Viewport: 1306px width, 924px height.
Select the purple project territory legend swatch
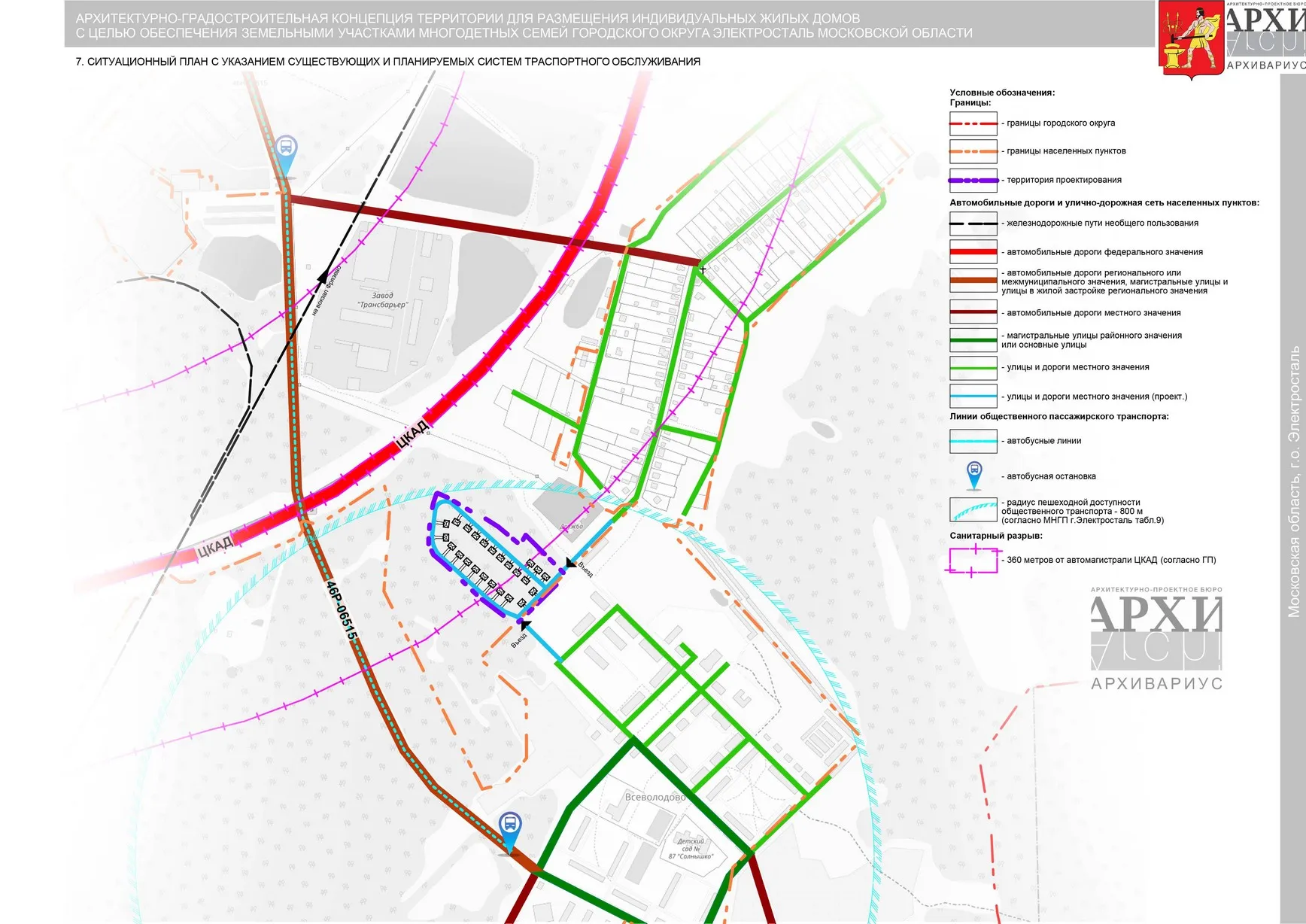click(973, 181)
